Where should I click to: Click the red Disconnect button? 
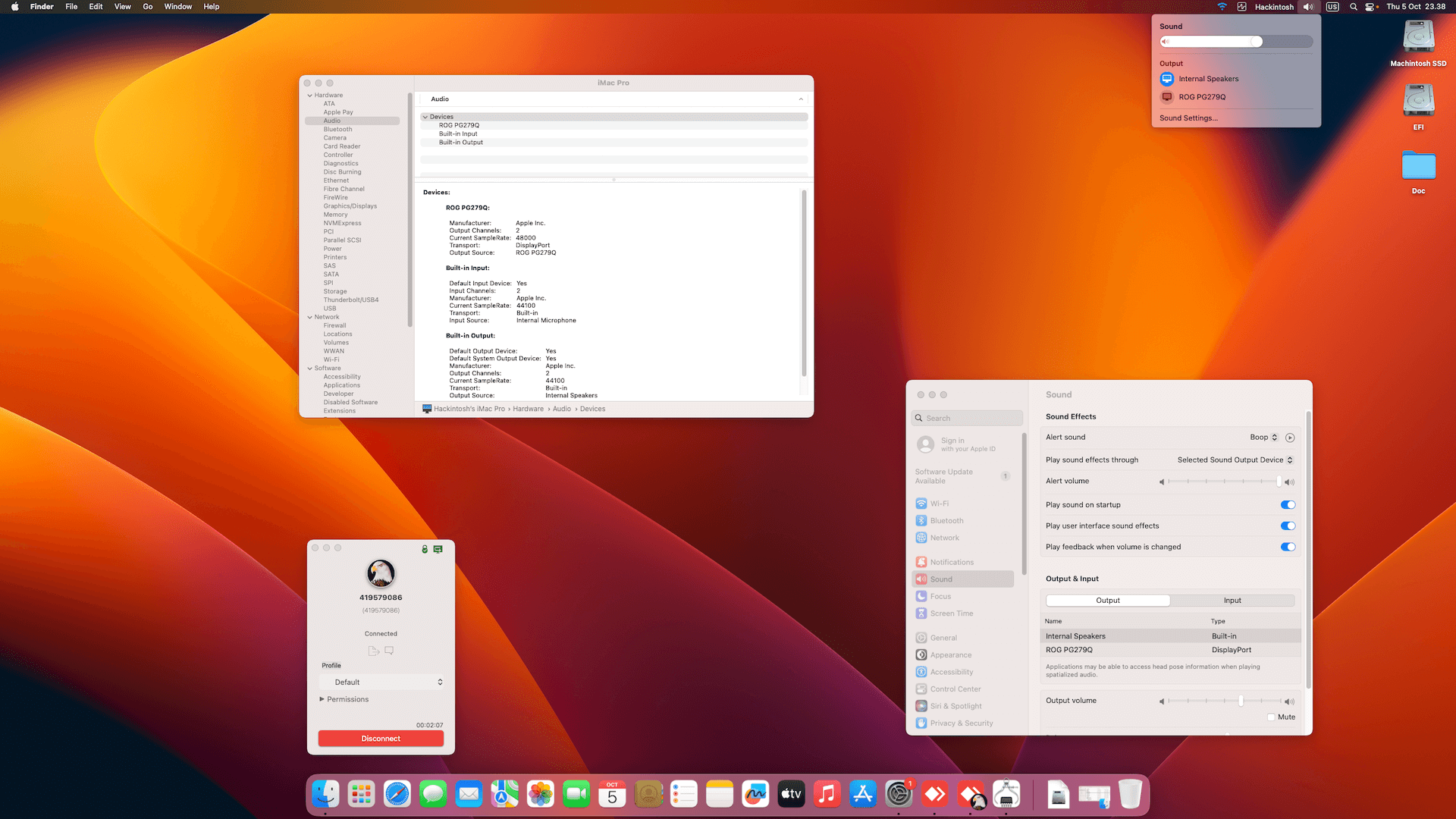pos(381,739)
